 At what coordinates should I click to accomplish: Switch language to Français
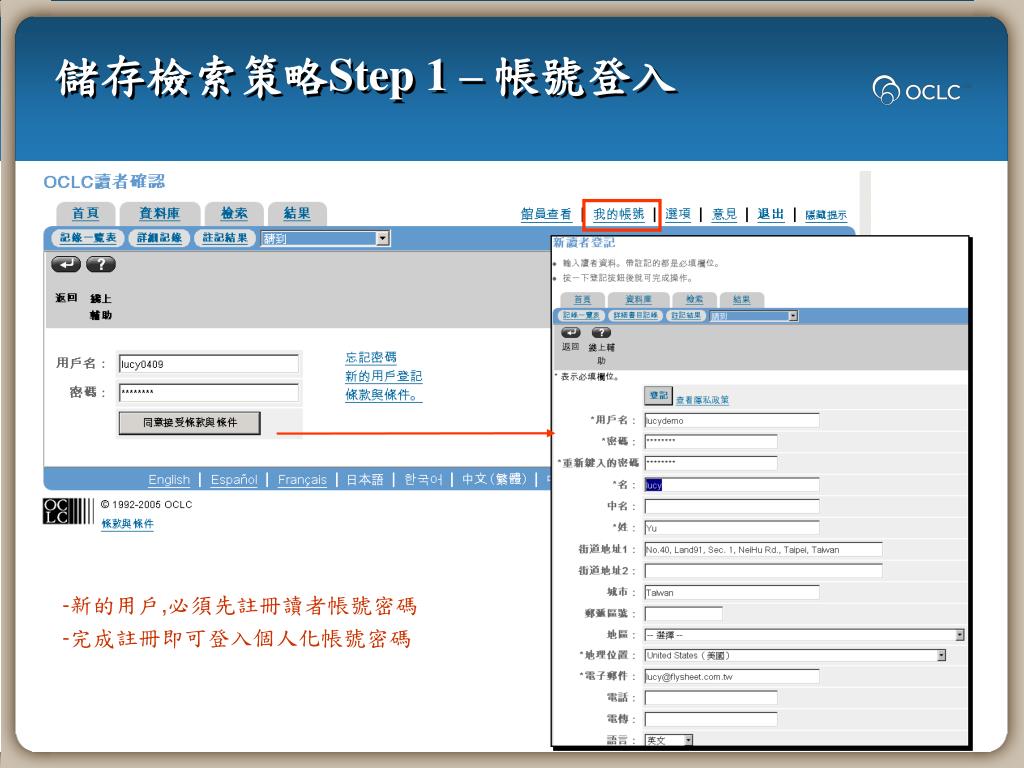pos(302,479)
